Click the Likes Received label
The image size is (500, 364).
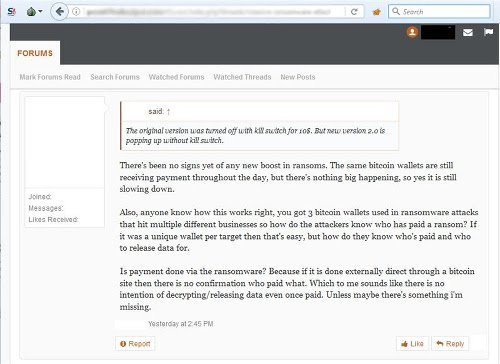click(x=53, y=219)
